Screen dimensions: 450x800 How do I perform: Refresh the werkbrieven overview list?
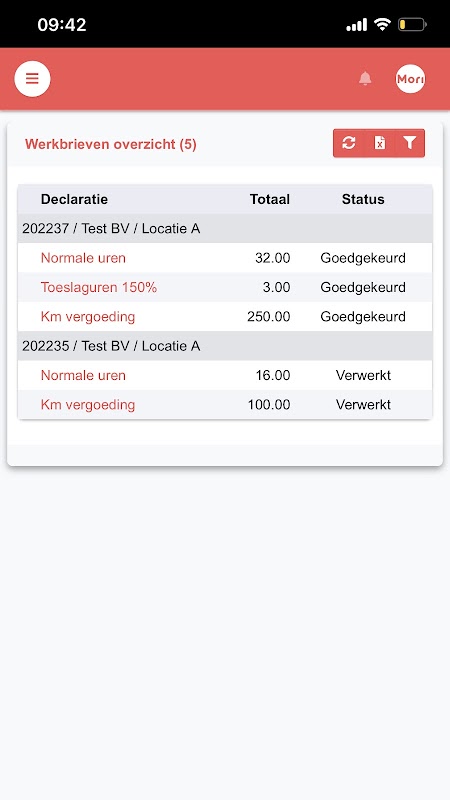348,143
